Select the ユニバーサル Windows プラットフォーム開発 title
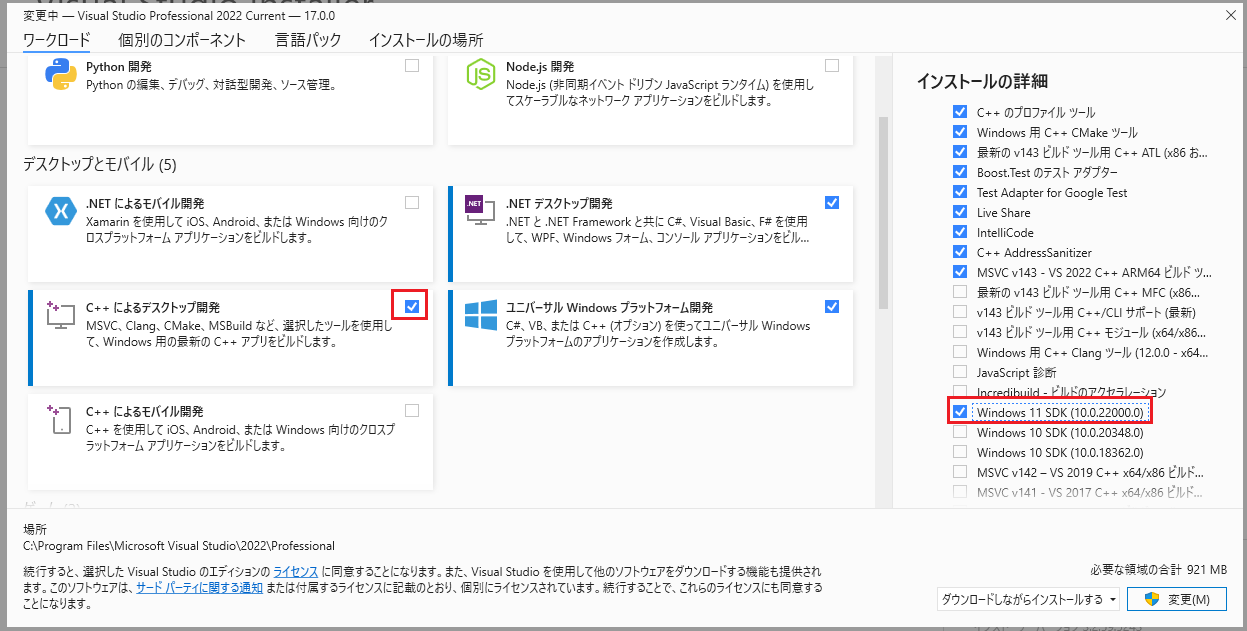The height and width of the screenshot is (631, 1247). (x=609, y=307)
